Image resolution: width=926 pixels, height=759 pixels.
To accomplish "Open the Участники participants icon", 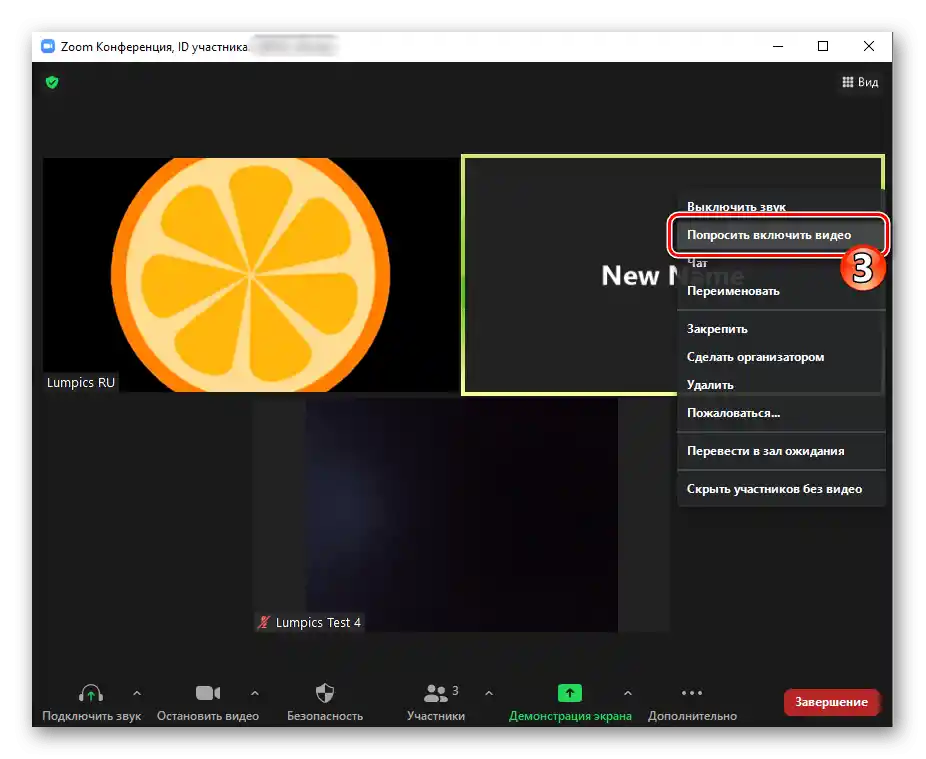I will click(x=437, y=692).
